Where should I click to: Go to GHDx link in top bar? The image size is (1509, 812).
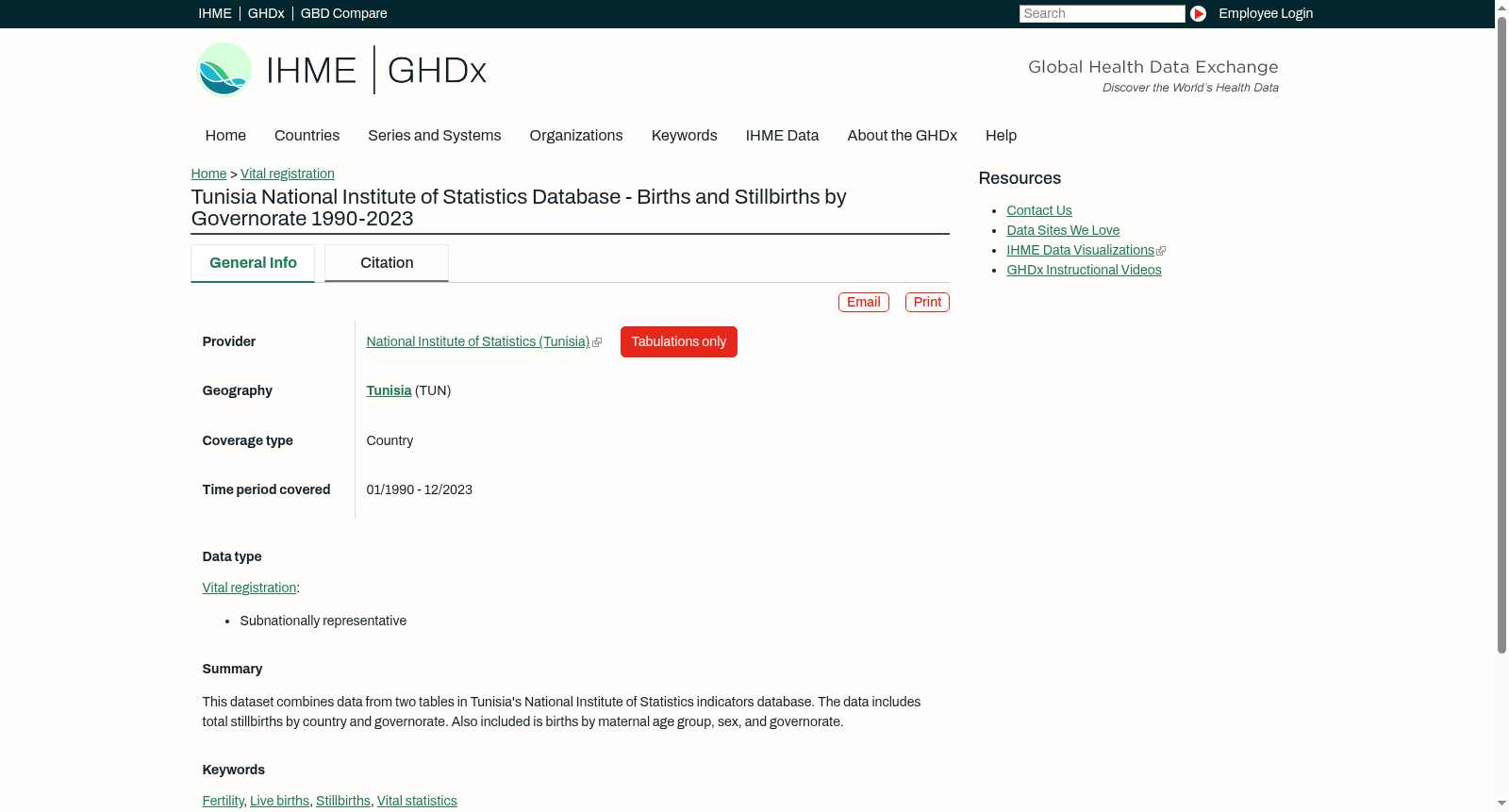[266, 13]
